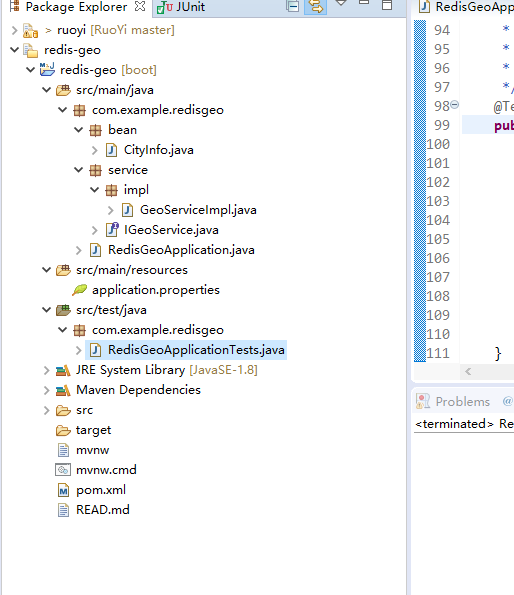This screenshot has width=514, height=595.
Task: Click the mvnw.cmd file icon
Action: pos(63,470)
